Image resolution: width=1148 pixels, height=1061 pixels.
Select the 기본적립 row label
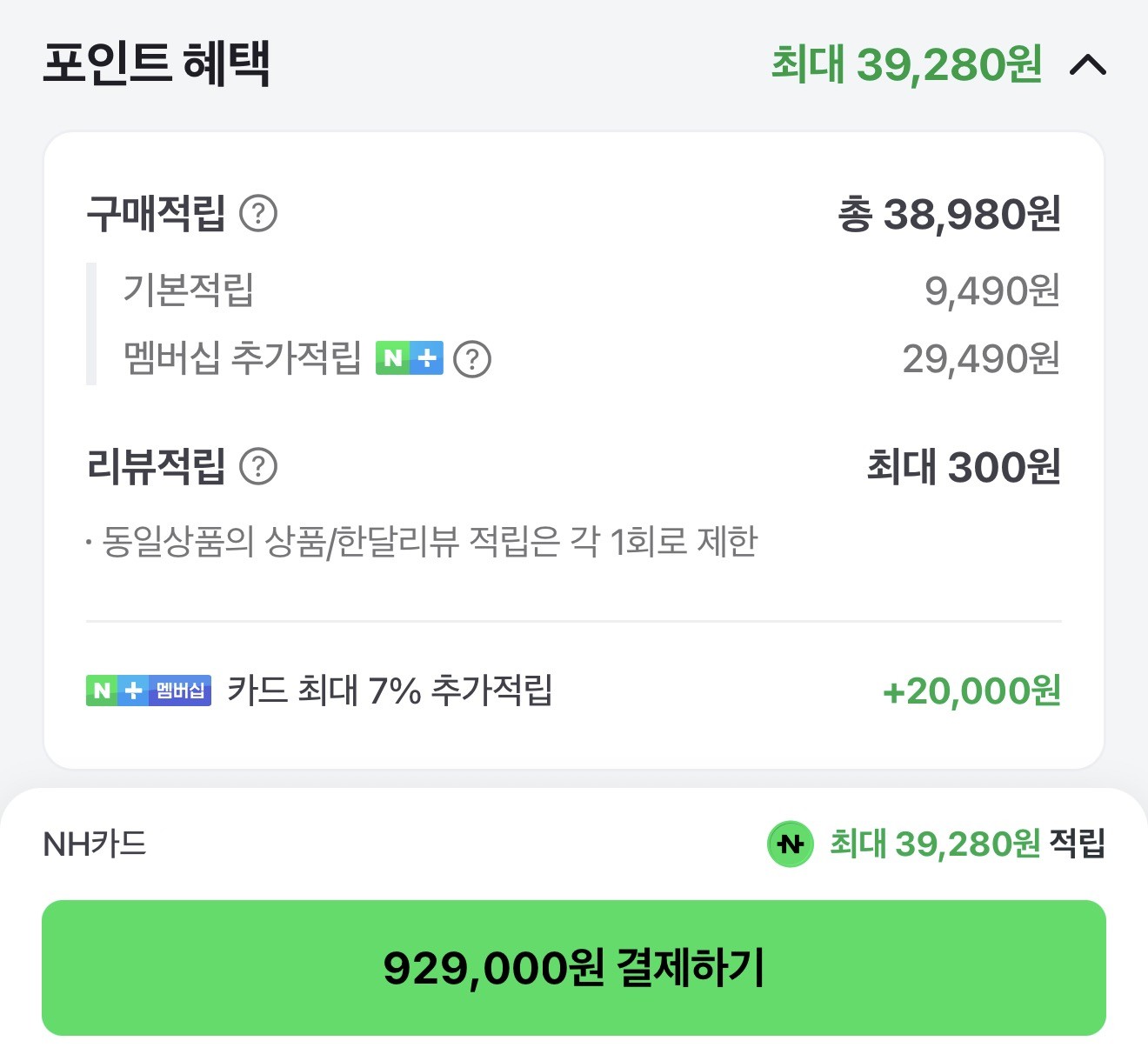(x=188, y=290)
